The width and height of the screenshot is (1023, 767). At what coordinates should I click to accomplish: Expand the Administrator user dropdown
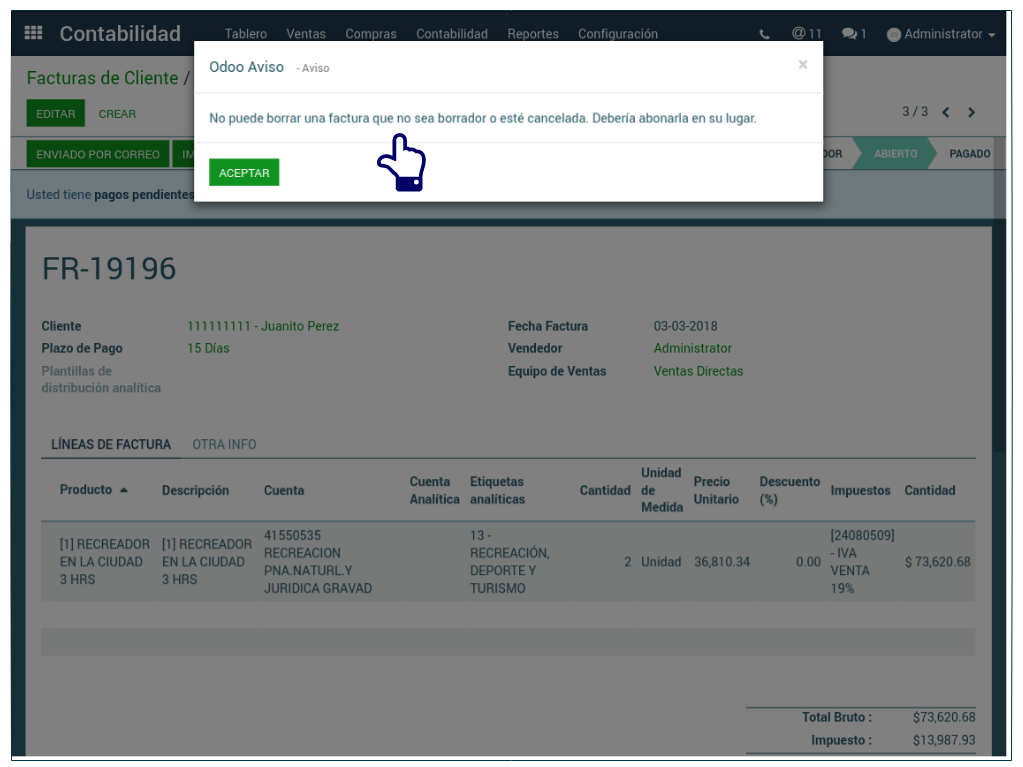coord(941,34)
